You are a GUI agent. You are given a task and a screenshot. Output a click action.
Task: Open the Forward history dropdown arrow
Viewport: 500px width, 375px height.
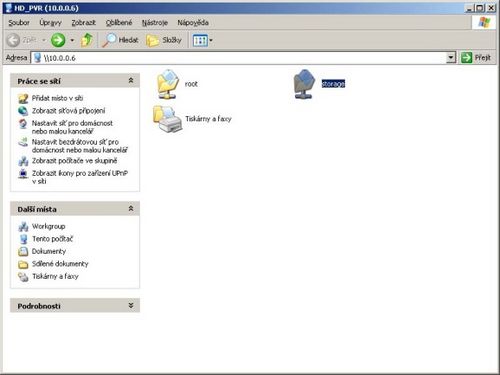click(72, 40)
